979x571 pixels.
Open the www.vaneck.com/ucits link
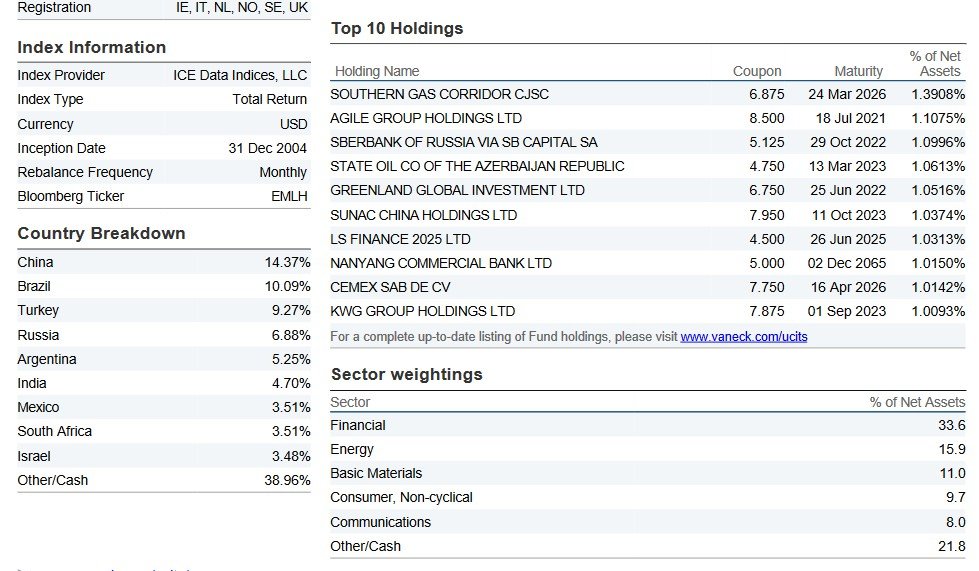tap(743, 337)
